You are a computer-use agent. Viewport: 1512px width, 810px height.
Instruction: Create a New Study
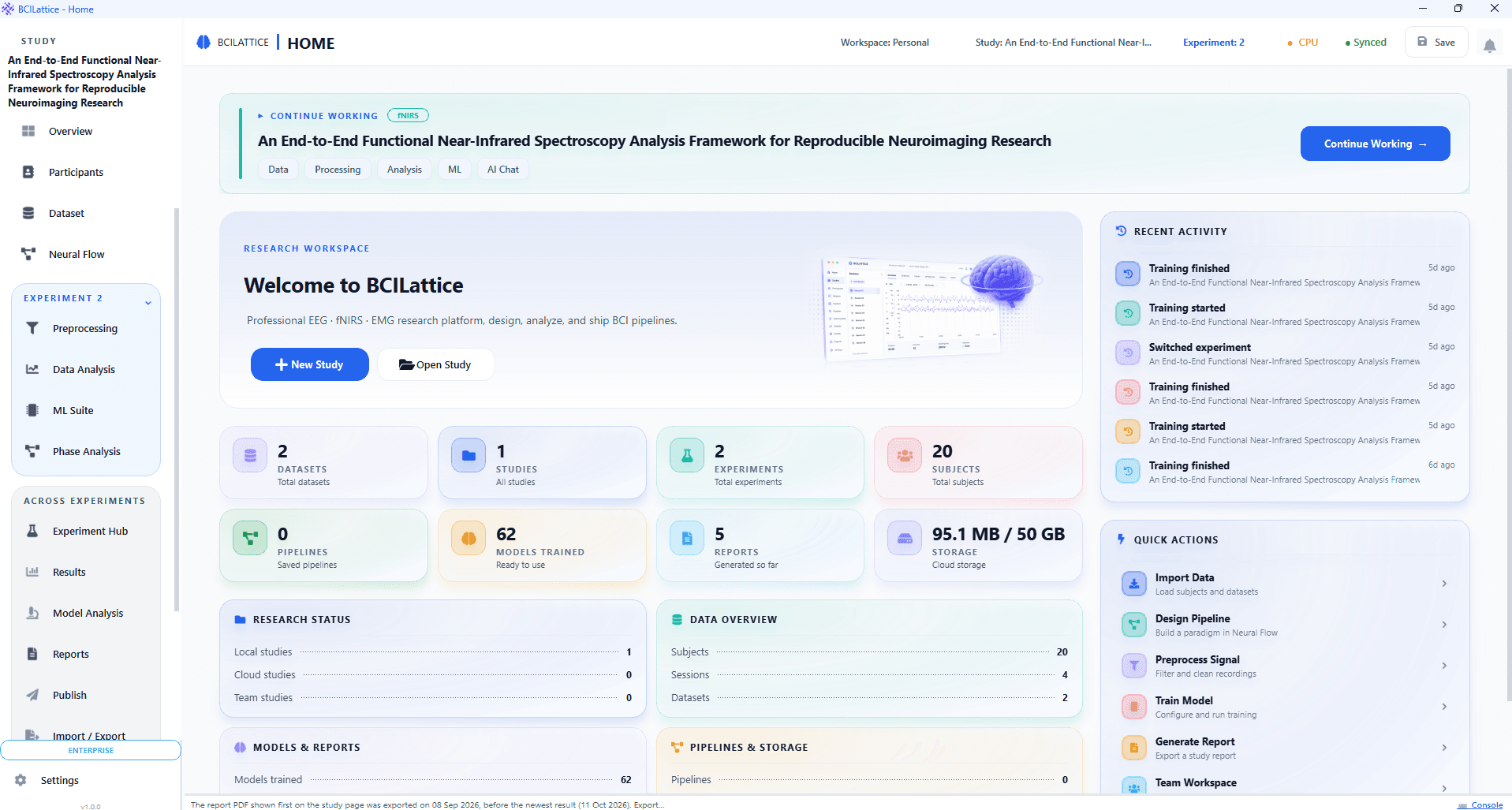click(309, 364)
